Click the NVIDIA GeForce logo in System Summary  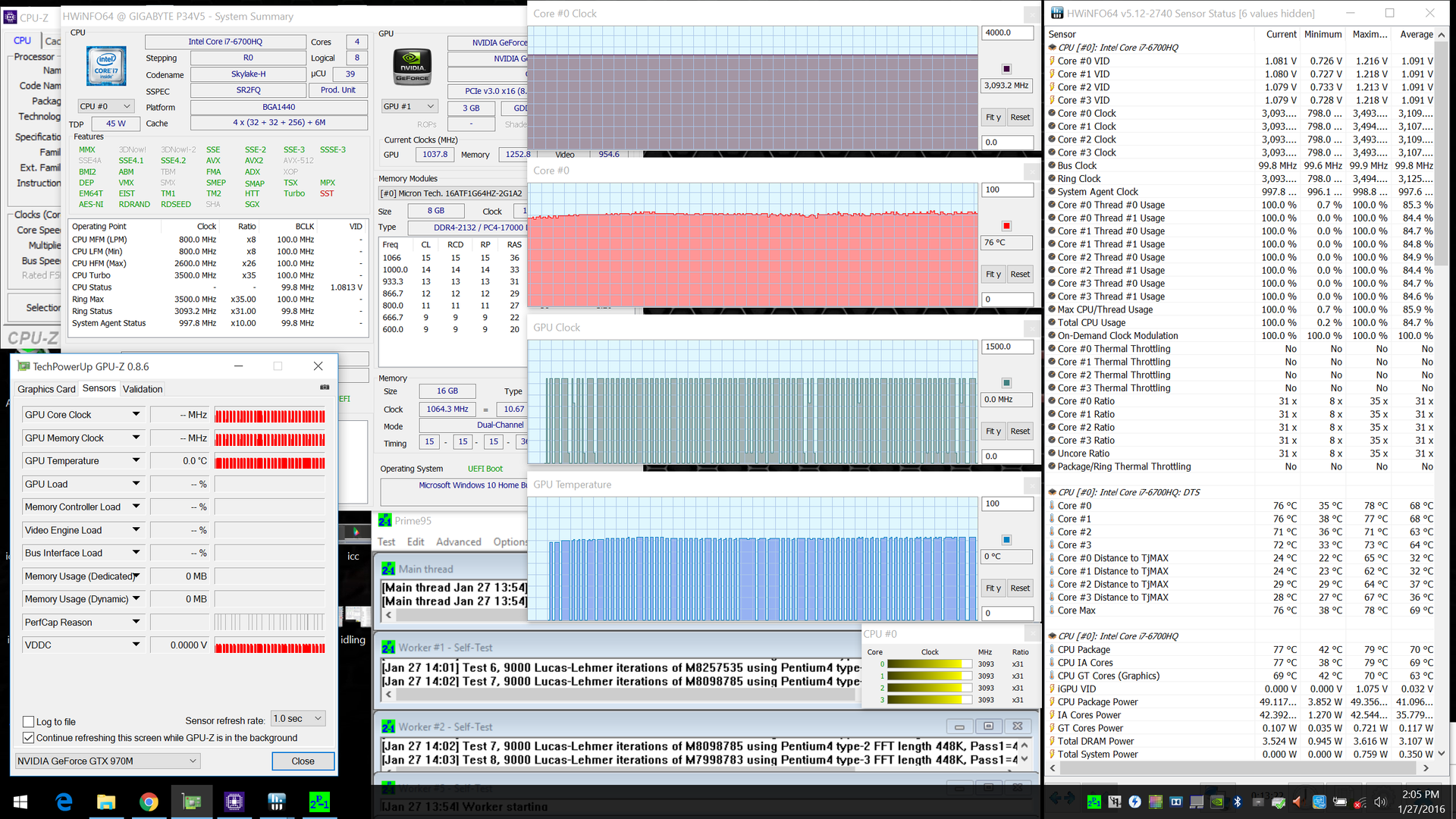point(413,67)
